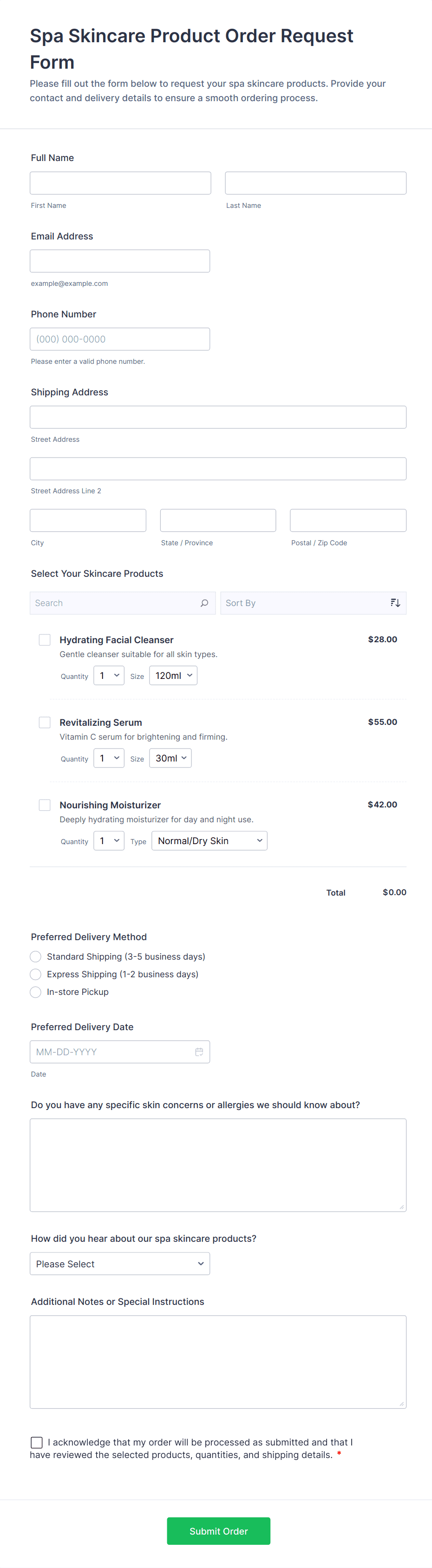Screen dimensions: 432x1568
Task: Select Express Shipping delivery option
Action: coord(36,974)
